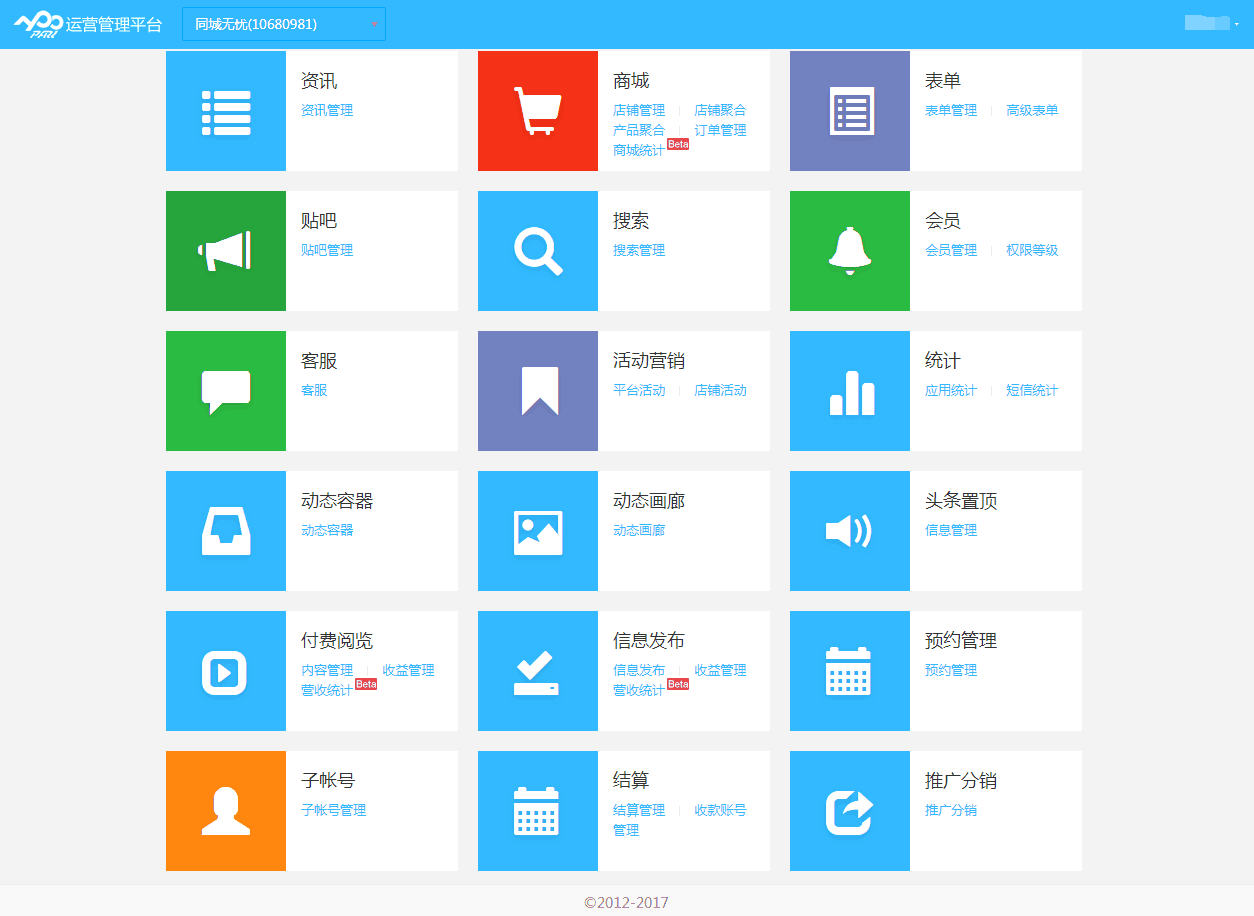The height and width of the screenshot is (916, 1254).
Task: Select the 信息发布 checkmark icon
Action: [x=537, y=670]
